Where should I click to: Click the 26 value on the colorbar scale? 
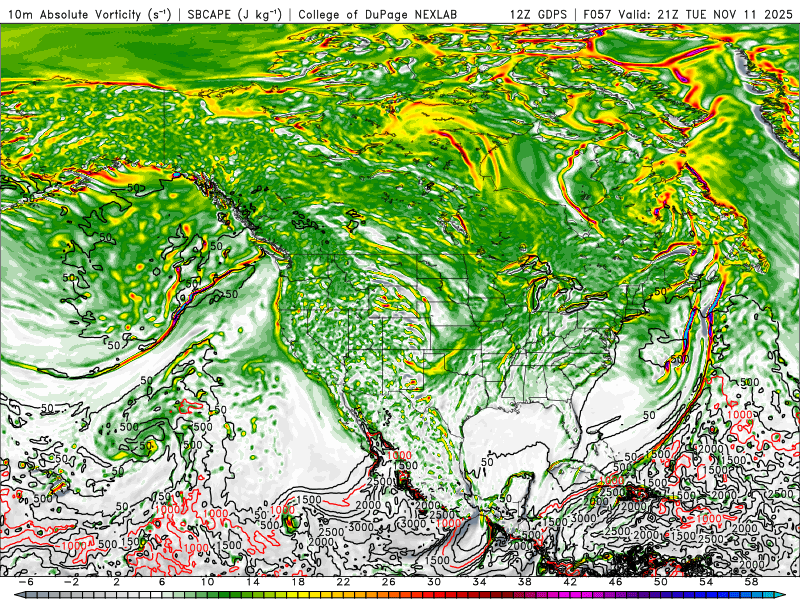pos(389,582)
